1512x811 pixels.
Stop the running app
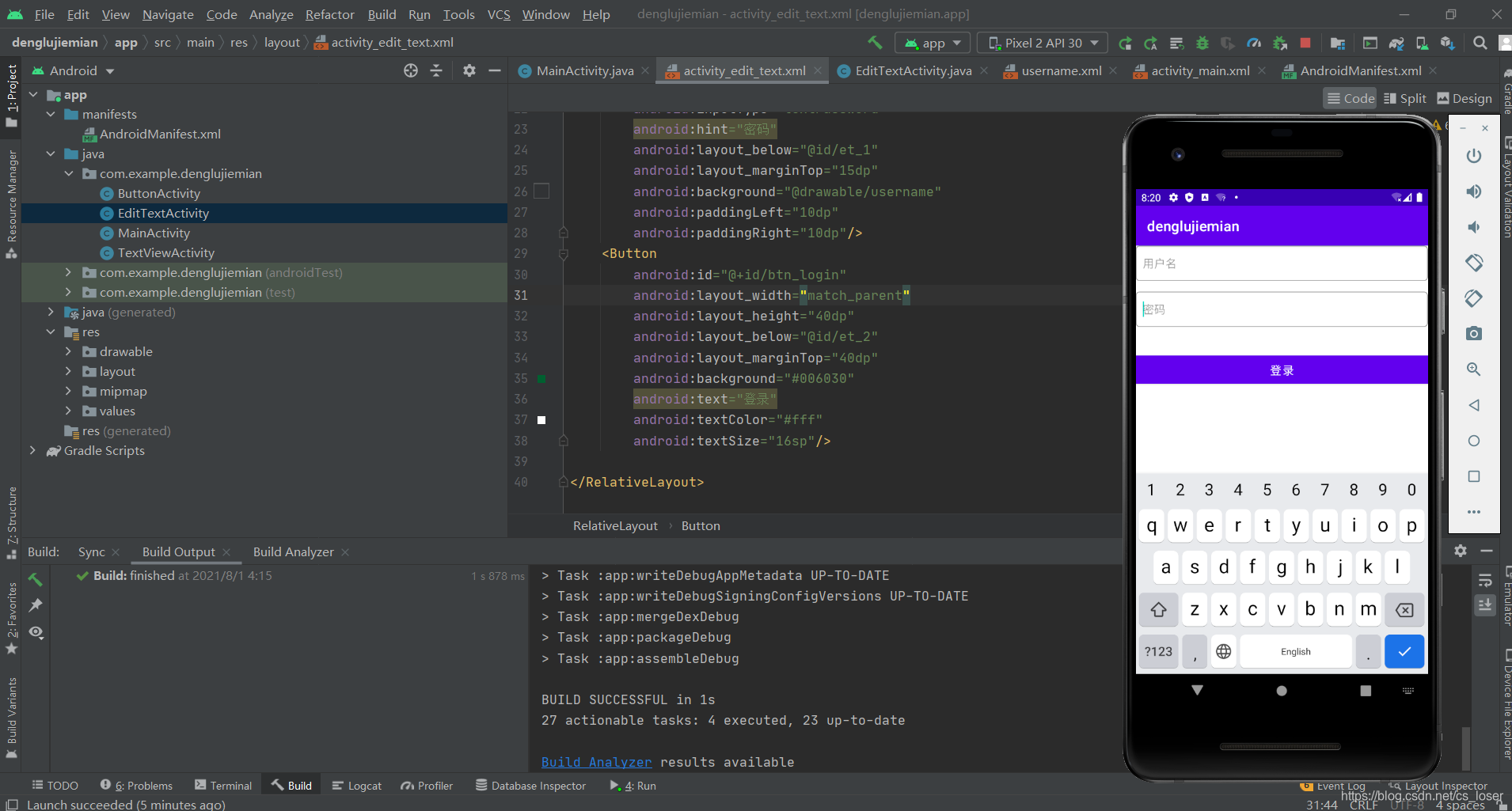pos(1305,43)
